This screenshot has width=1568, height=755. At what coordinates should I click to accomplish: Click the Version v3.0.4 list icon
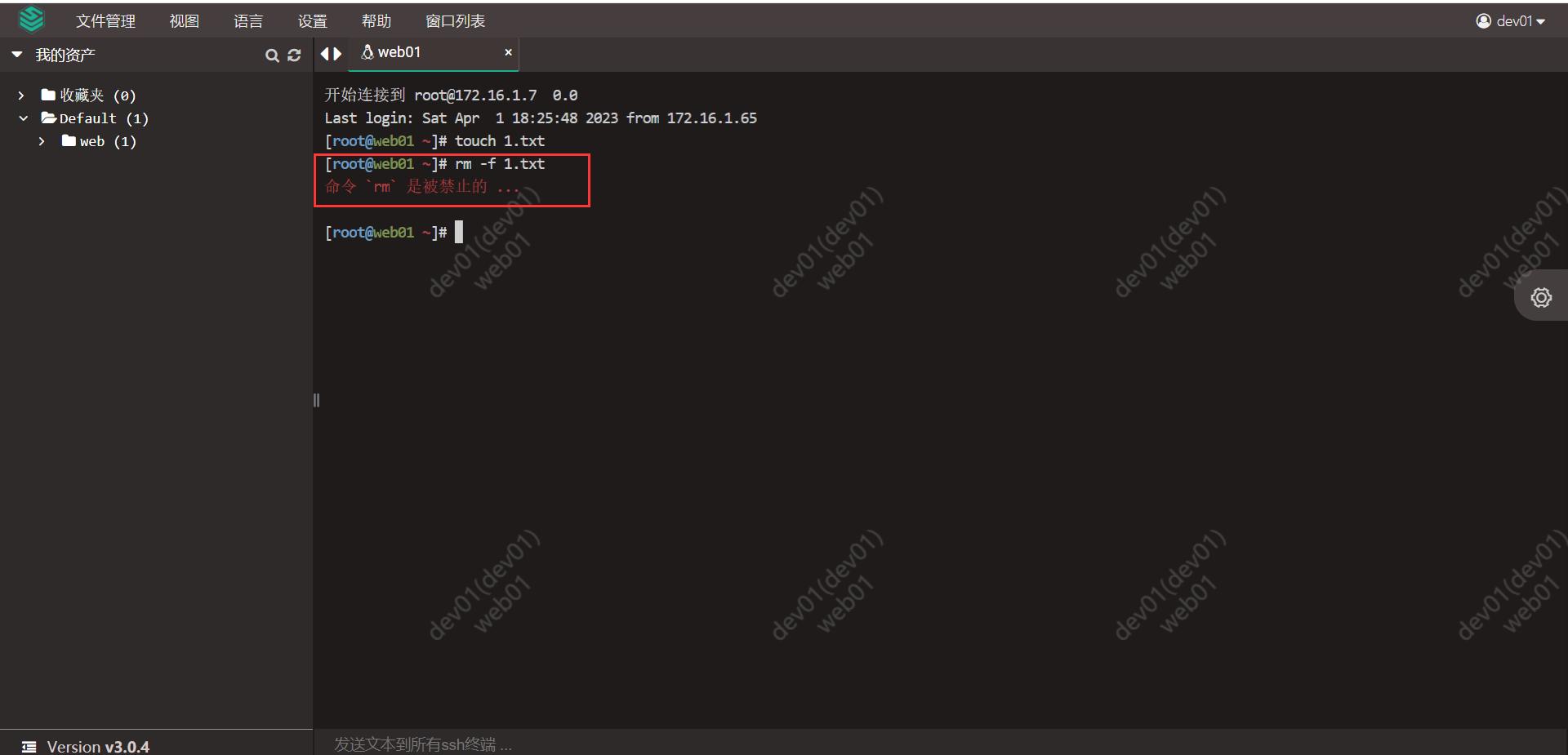point(29,747)
